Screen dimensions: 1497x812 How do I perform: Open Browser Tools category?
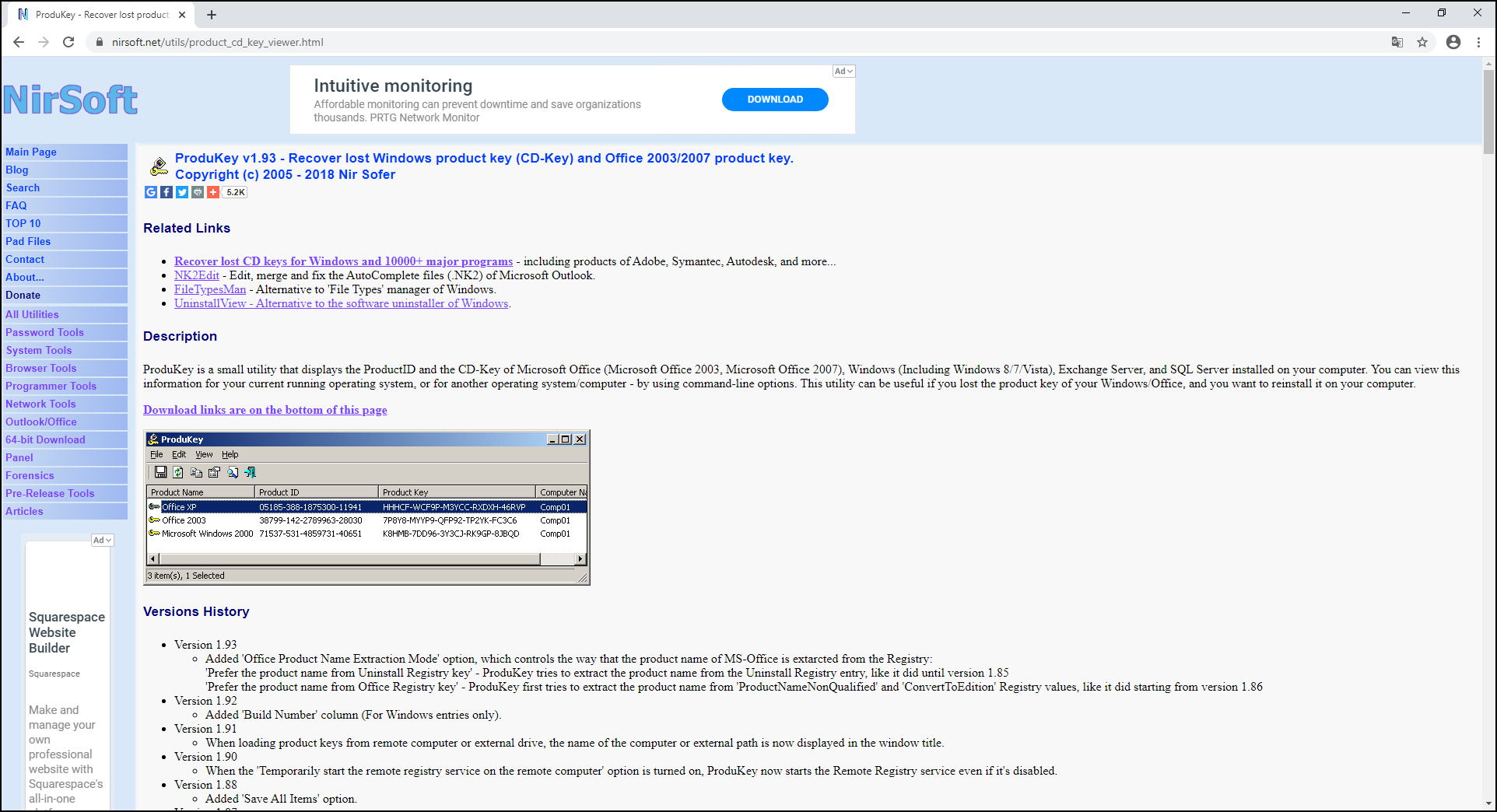(x=65, y=368)
